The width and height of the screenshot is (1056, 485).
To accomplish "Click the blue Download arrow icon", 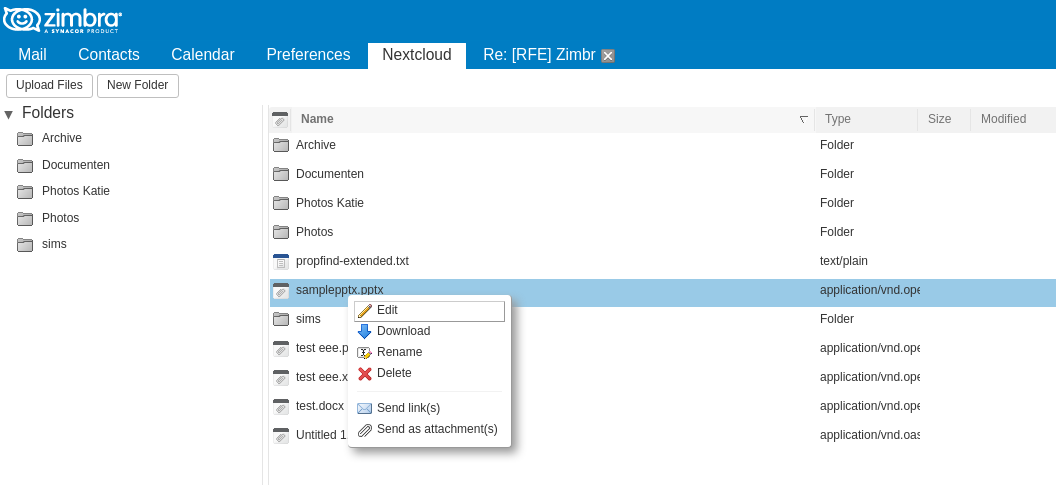I will point(364,331).
